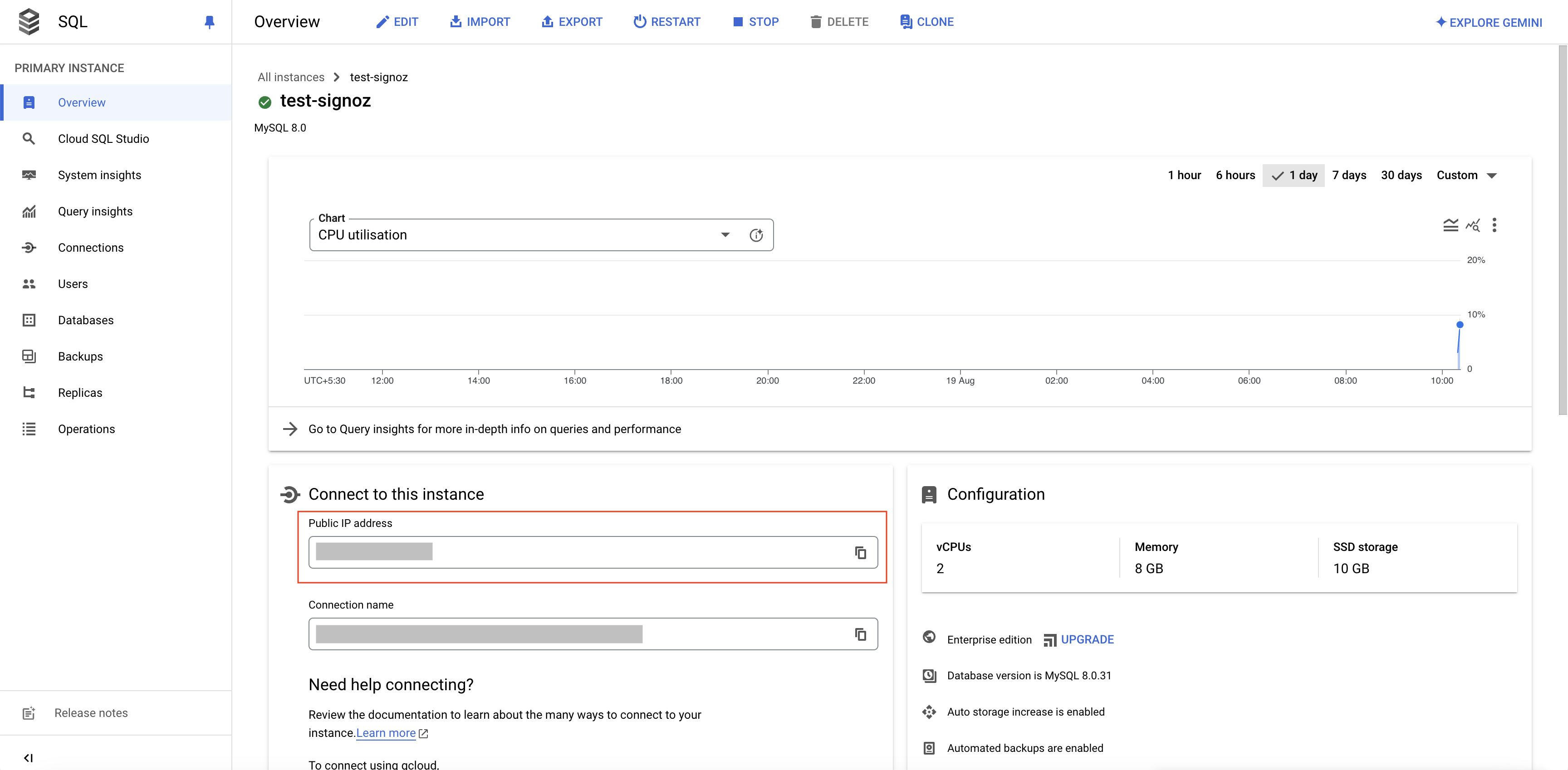Click the IMPORT button
1568x770 pixels.
(480, 22)
